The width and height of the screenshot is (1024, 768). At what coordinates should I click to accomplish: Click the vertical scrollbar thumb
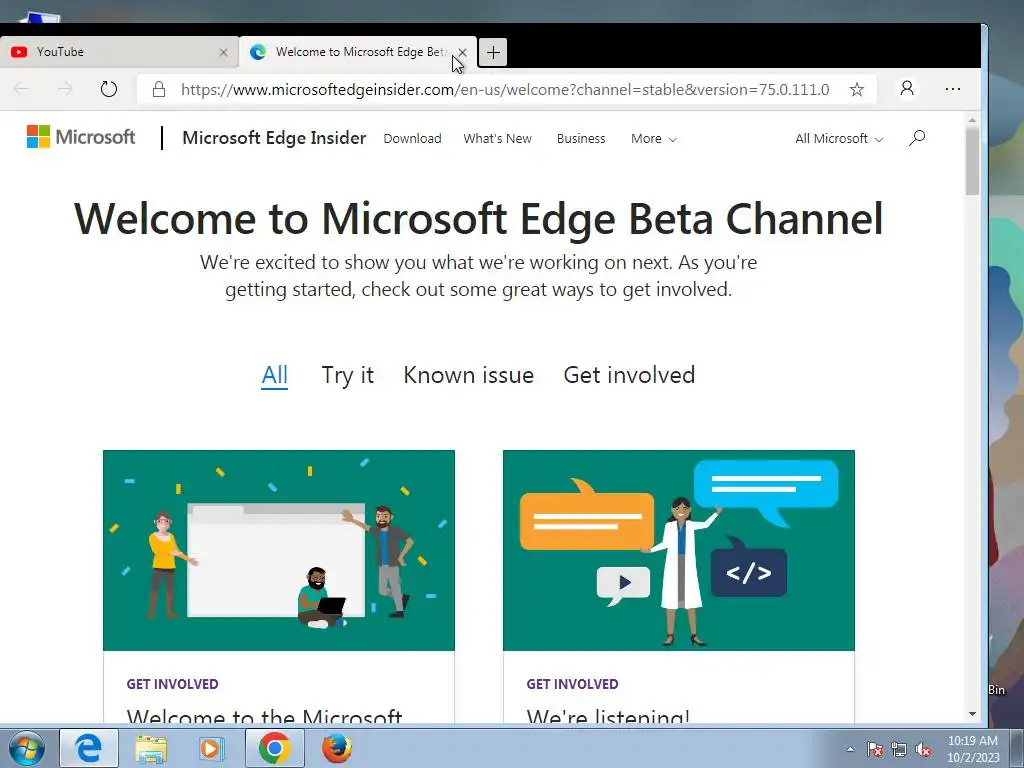click(x=972, y=161)
